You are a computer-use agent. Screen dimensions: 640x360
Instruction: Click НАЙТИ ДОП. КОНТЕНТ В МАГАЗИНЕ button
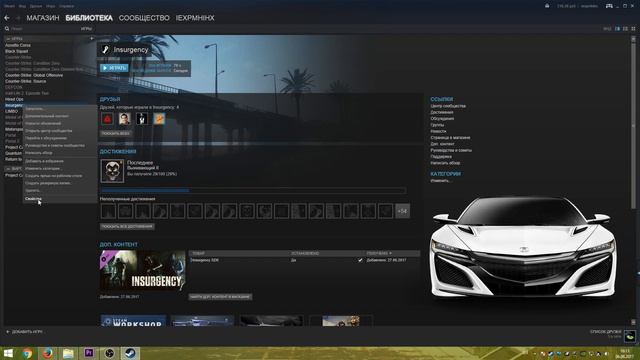click(x=220, y=297)
